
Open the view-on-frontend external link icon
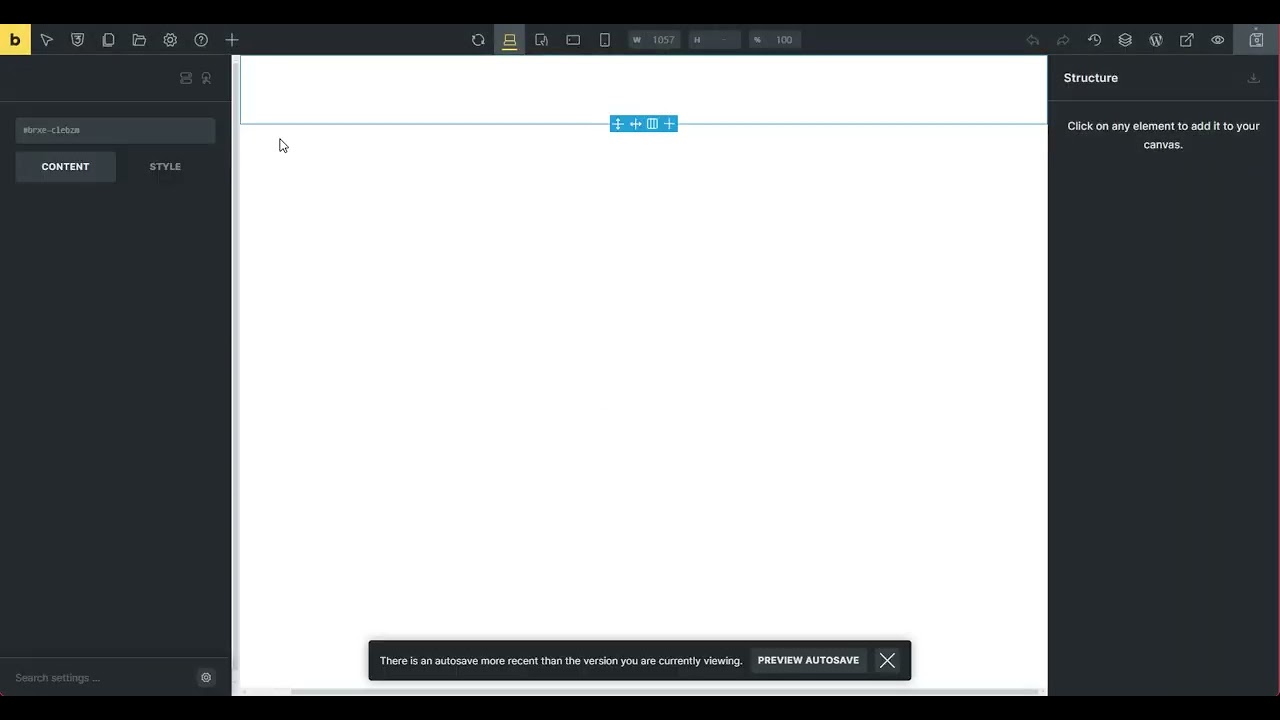(x=1187, y=40)
